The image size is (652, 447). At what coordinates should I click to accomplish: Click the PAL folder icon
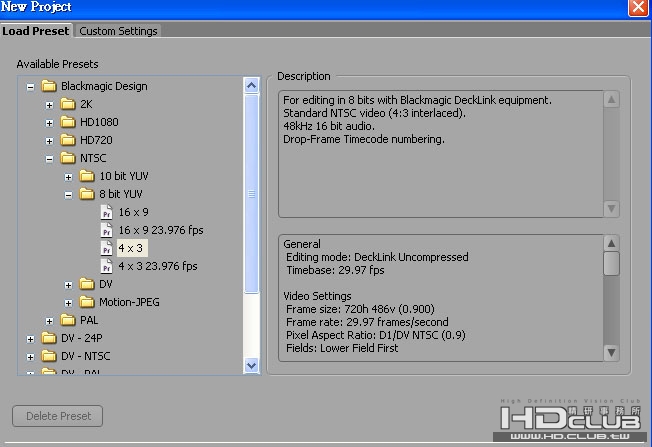pyautogui.click(x=68, y=320)
